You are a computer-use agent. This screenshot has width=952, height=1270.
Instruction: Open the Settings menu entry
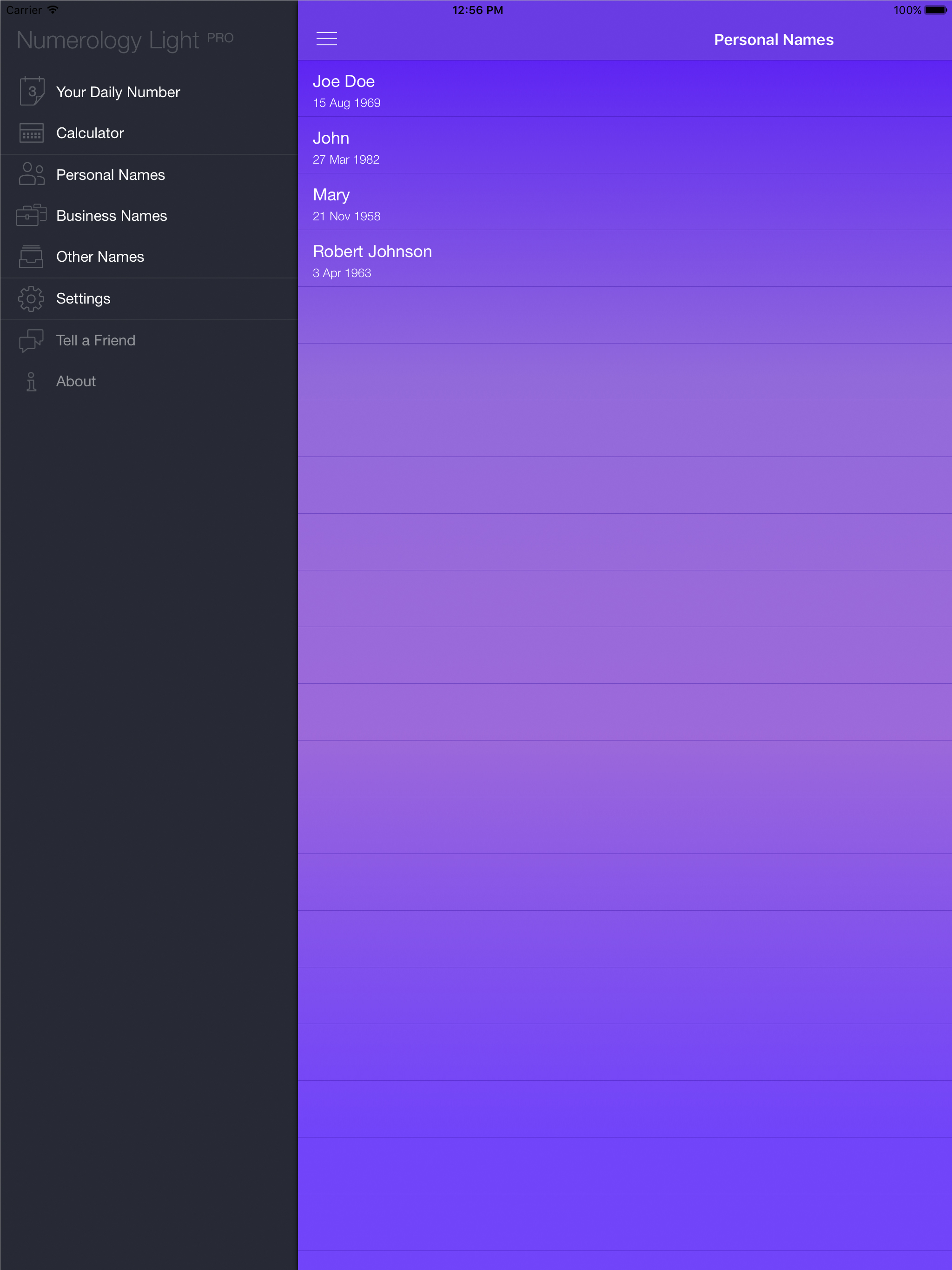pos(83,298)
